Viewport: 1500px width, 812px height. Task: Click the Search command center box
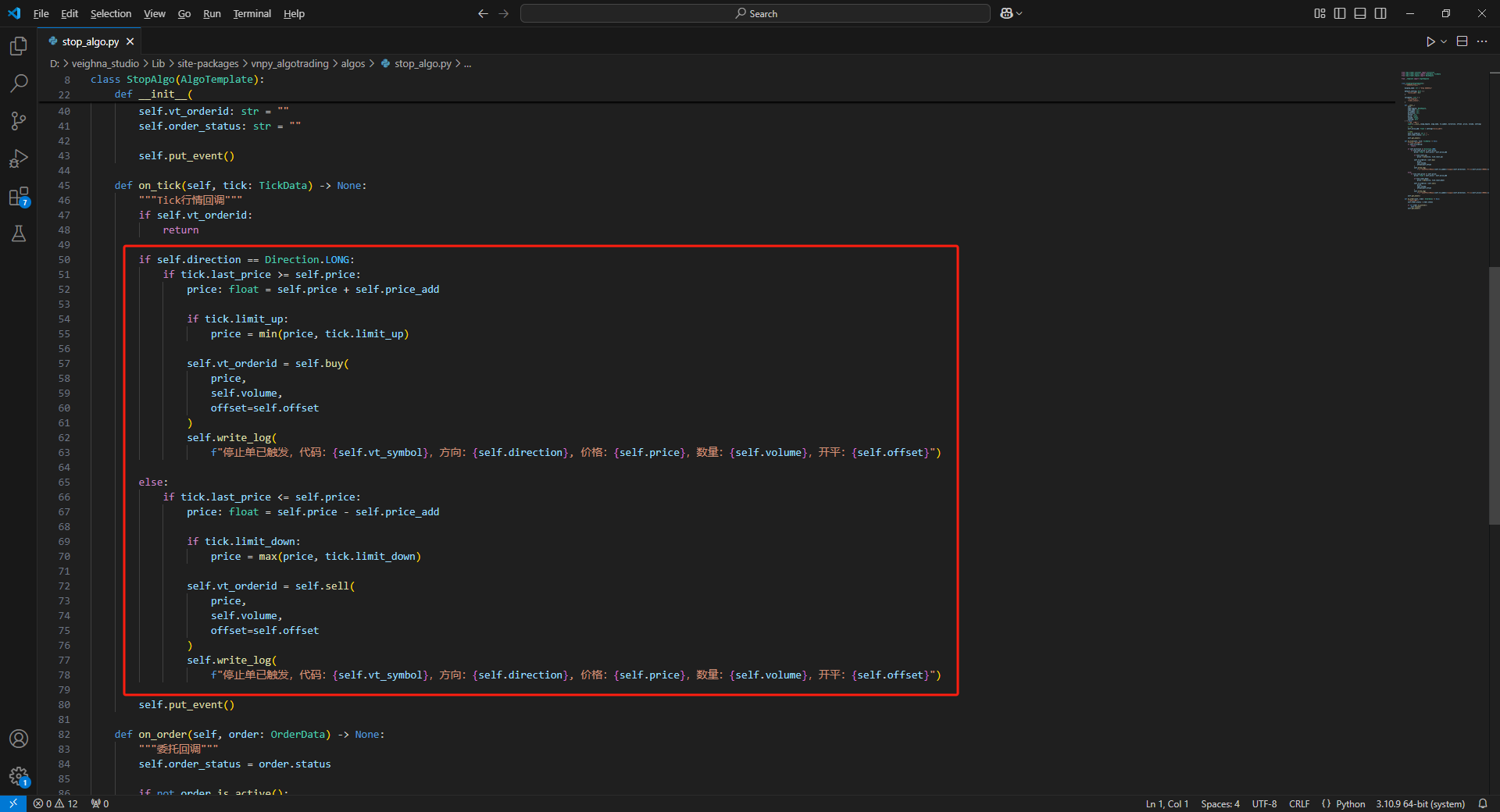pos(755,13)
